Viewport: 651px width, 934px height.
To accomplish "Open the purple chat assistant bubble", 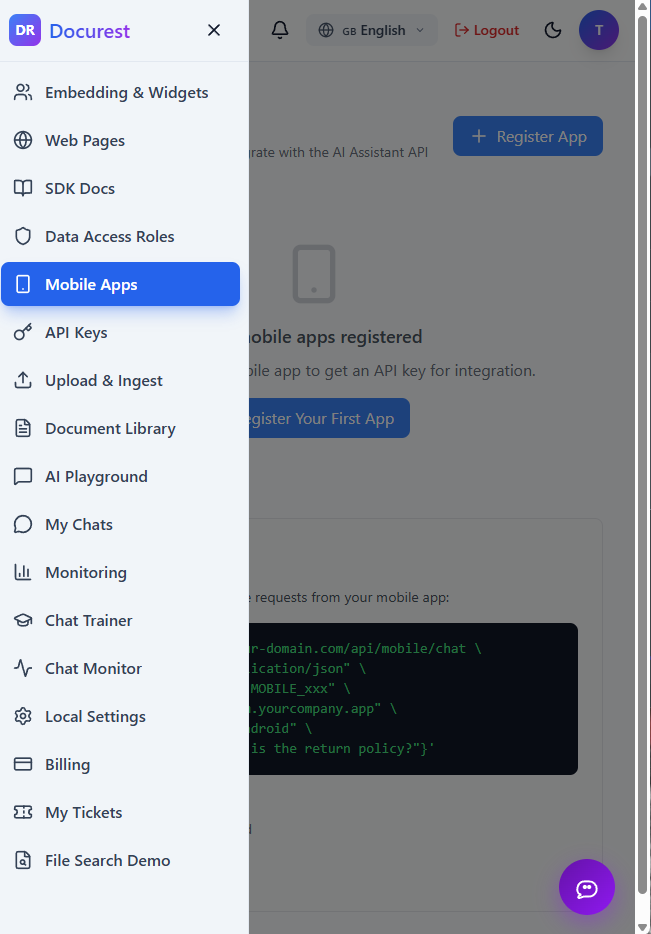I will [x=586, y=887].
